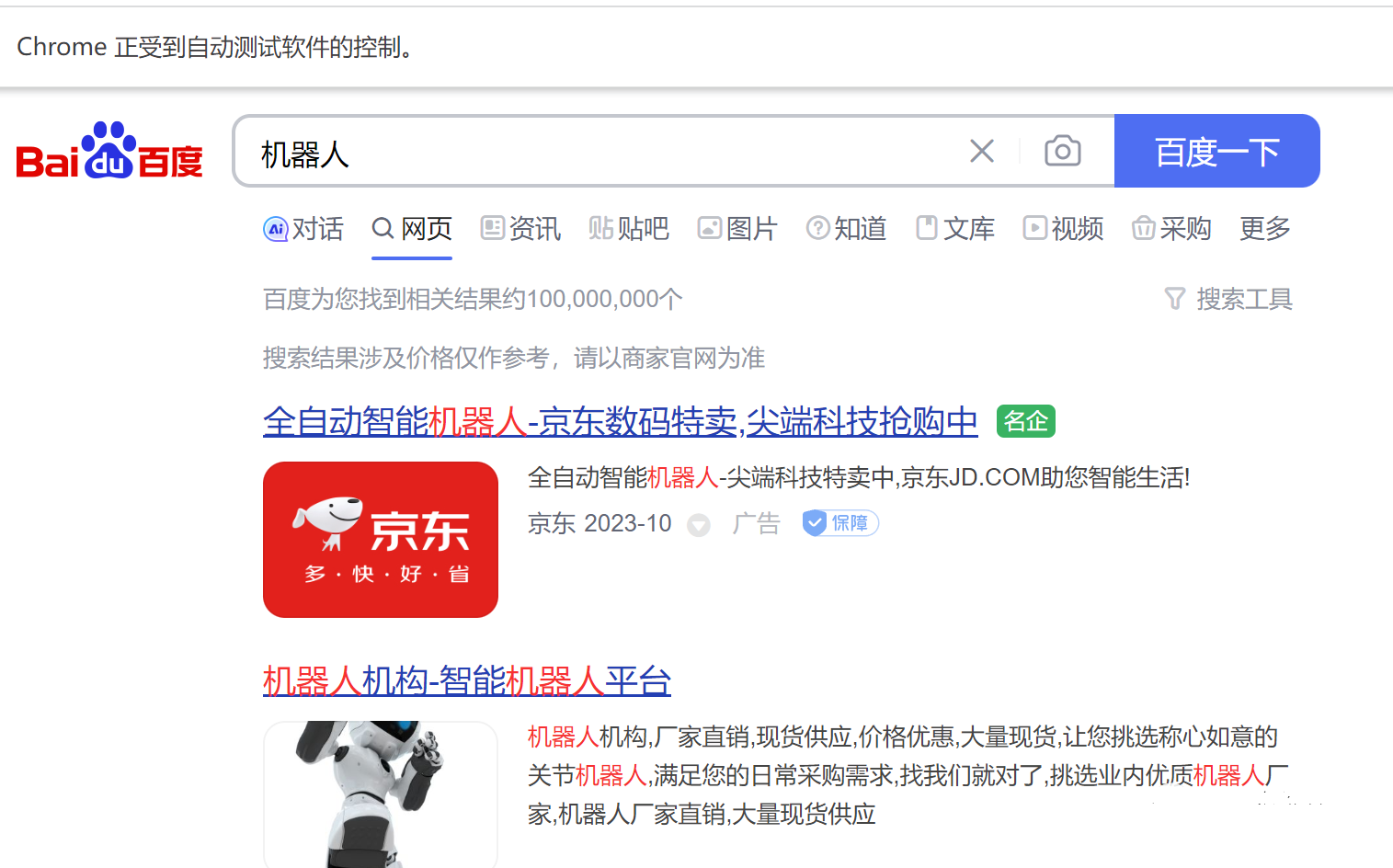
Task: Open the 资讯 tab
Action: [x=520, y=228]
